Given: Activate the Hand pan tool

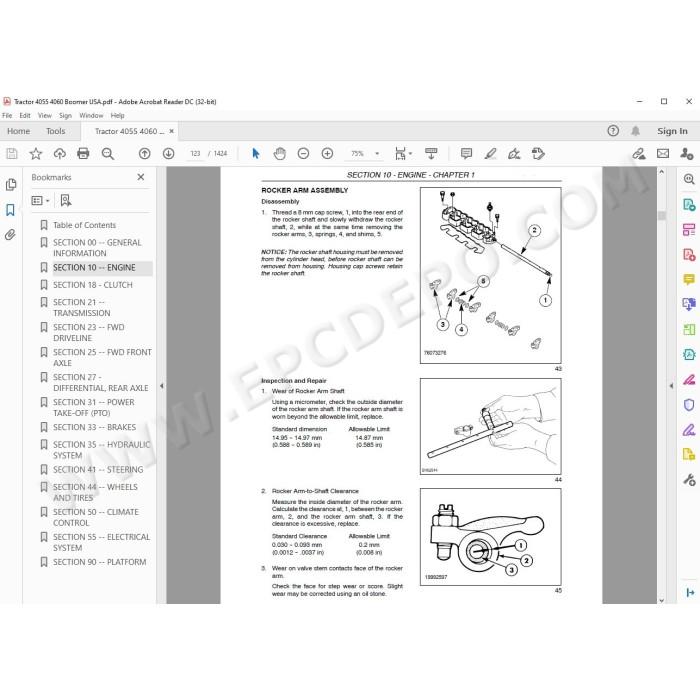Looking at the screenshot, I should point(279,154).
